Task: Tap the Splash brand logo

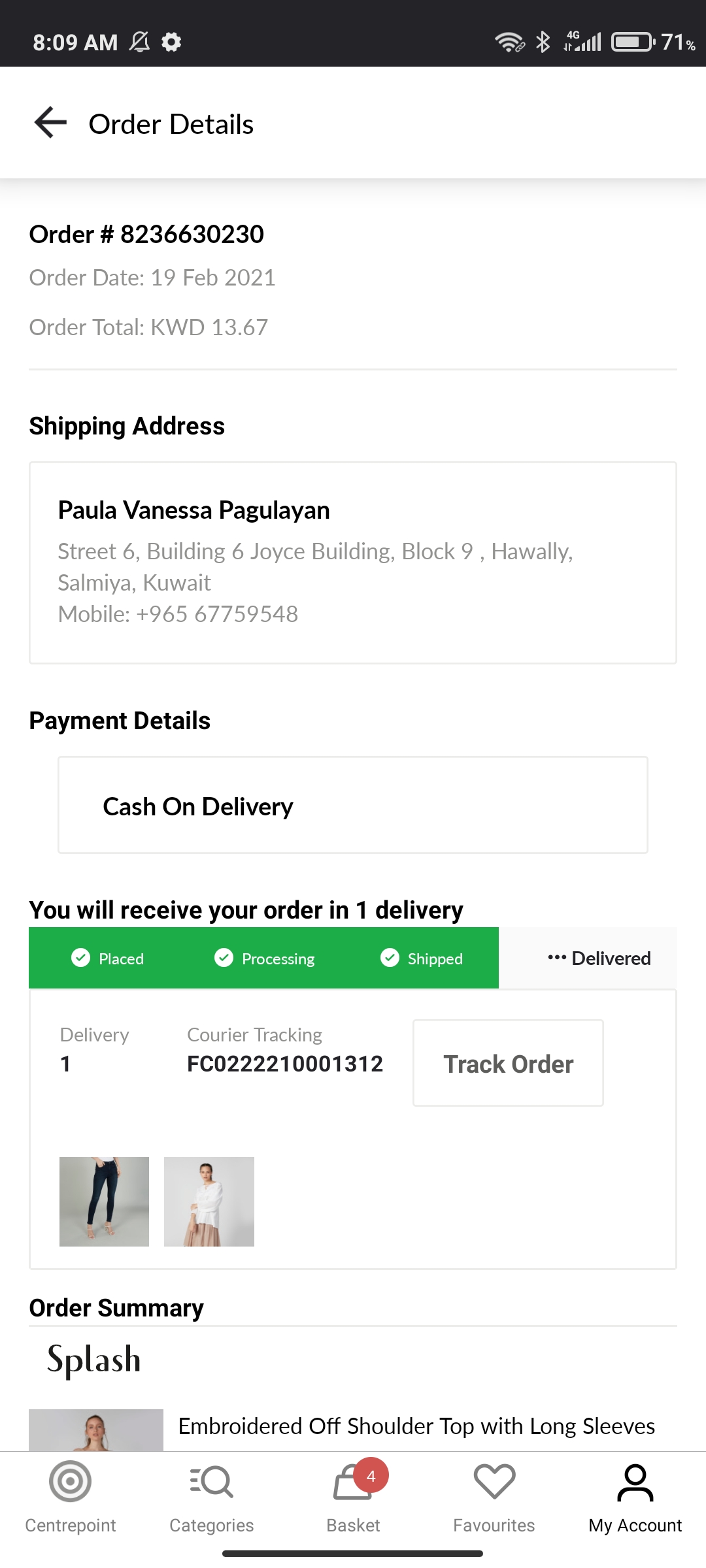Action: pos(94,1360)
